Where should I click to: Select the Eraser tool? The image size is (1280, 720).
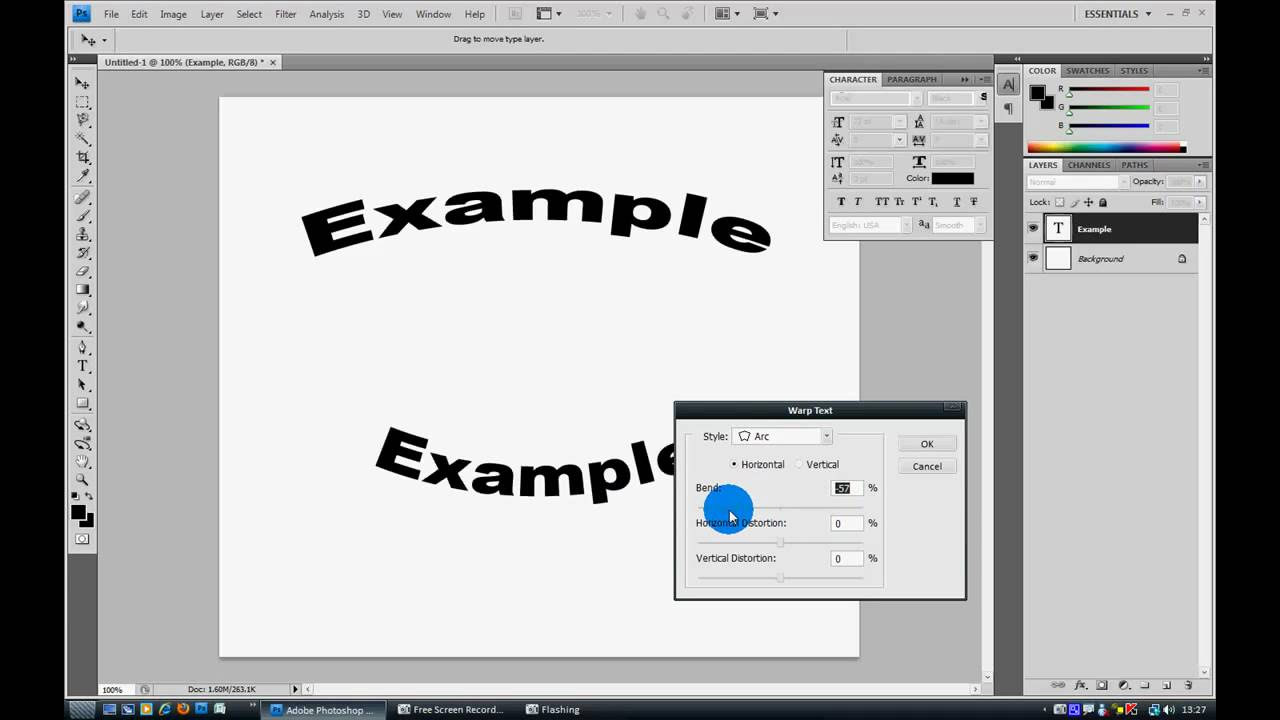[x=83, y=271]
